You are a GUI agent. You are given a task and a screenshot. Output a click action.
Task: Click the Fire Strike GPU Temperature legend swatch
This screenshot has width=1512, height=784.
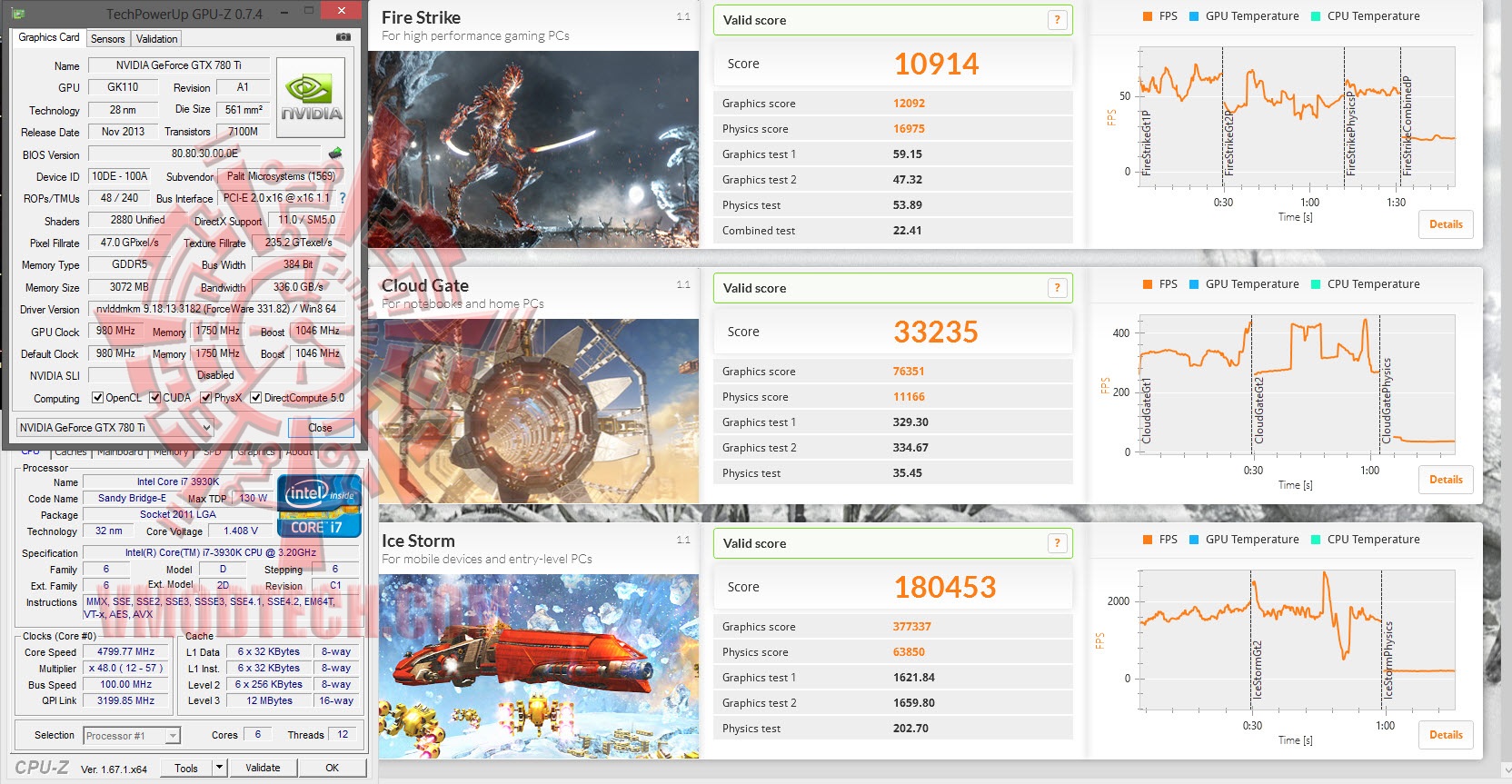click(1194, 16)
